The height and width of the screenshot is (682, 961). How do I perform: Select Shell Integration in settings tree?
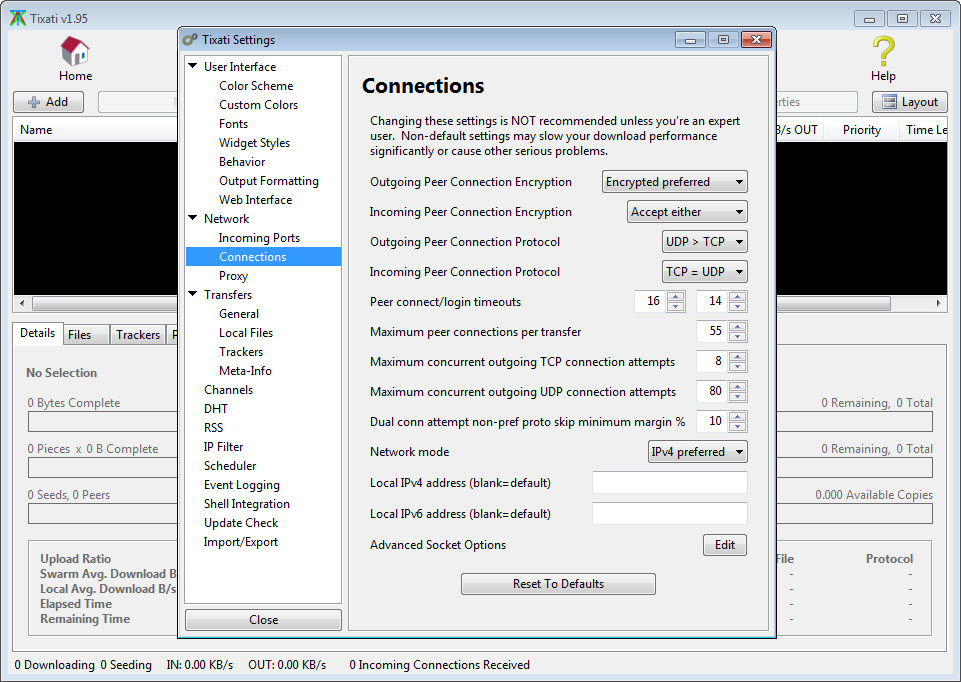coord(247,504)
